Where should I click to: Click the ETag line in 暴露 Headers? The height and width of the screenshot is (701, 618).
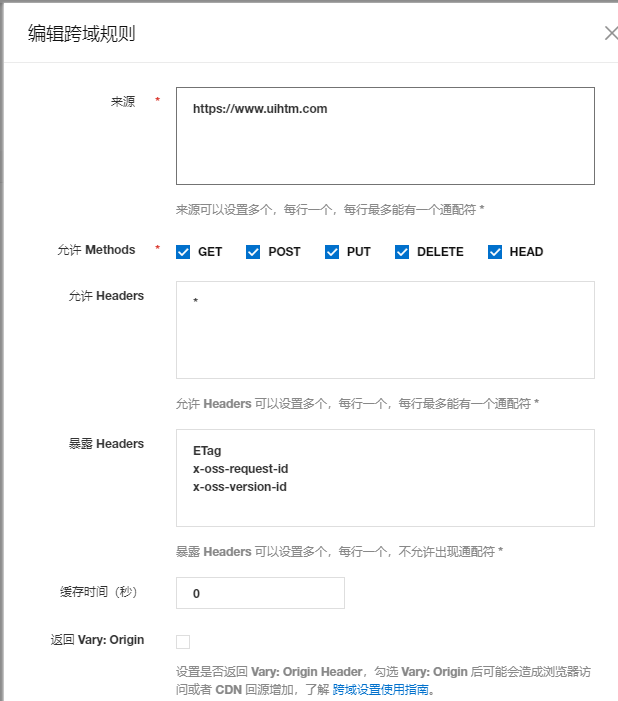click(207, 451)
